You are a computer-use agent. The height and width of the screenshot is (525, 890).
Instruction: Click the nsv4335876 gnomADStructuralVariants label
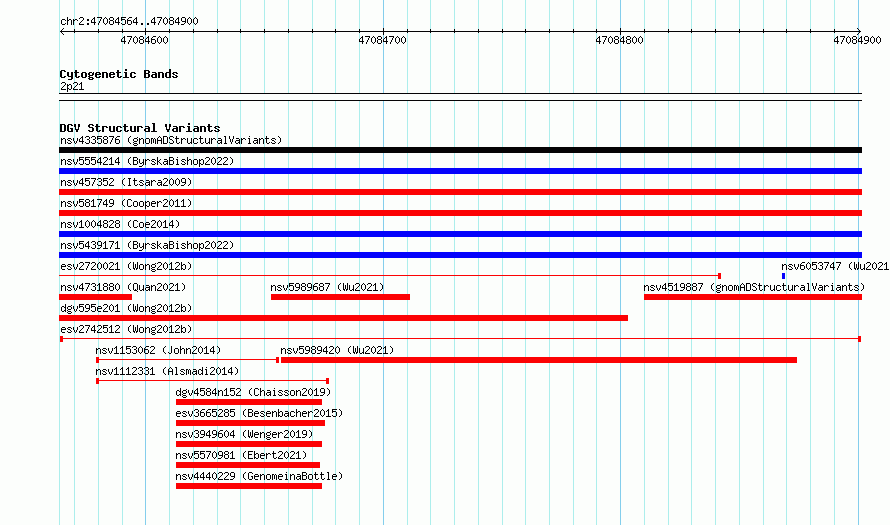click(171, 140)
